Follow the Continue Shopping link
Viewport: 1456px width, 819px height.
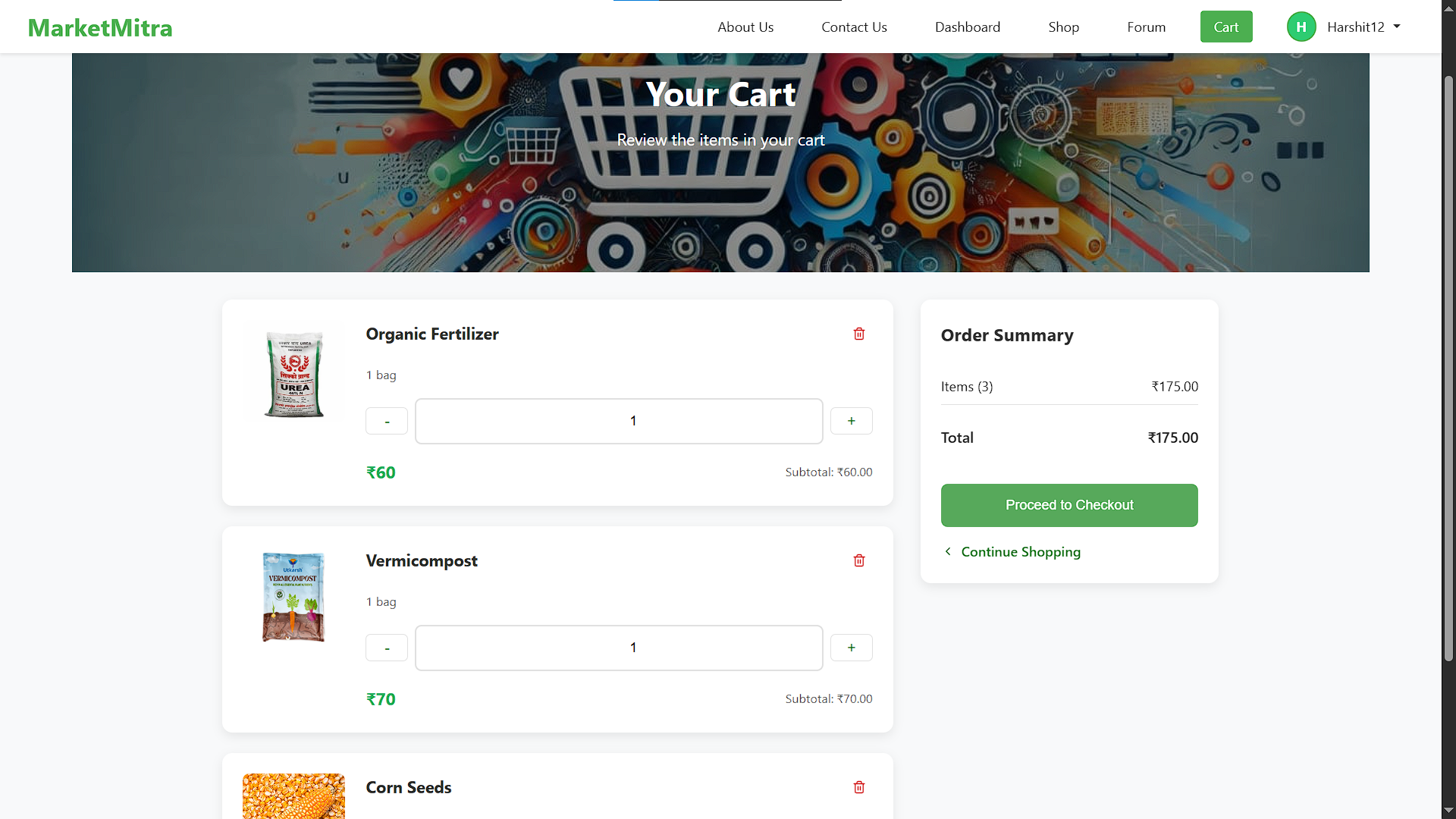coord(1021,552)
